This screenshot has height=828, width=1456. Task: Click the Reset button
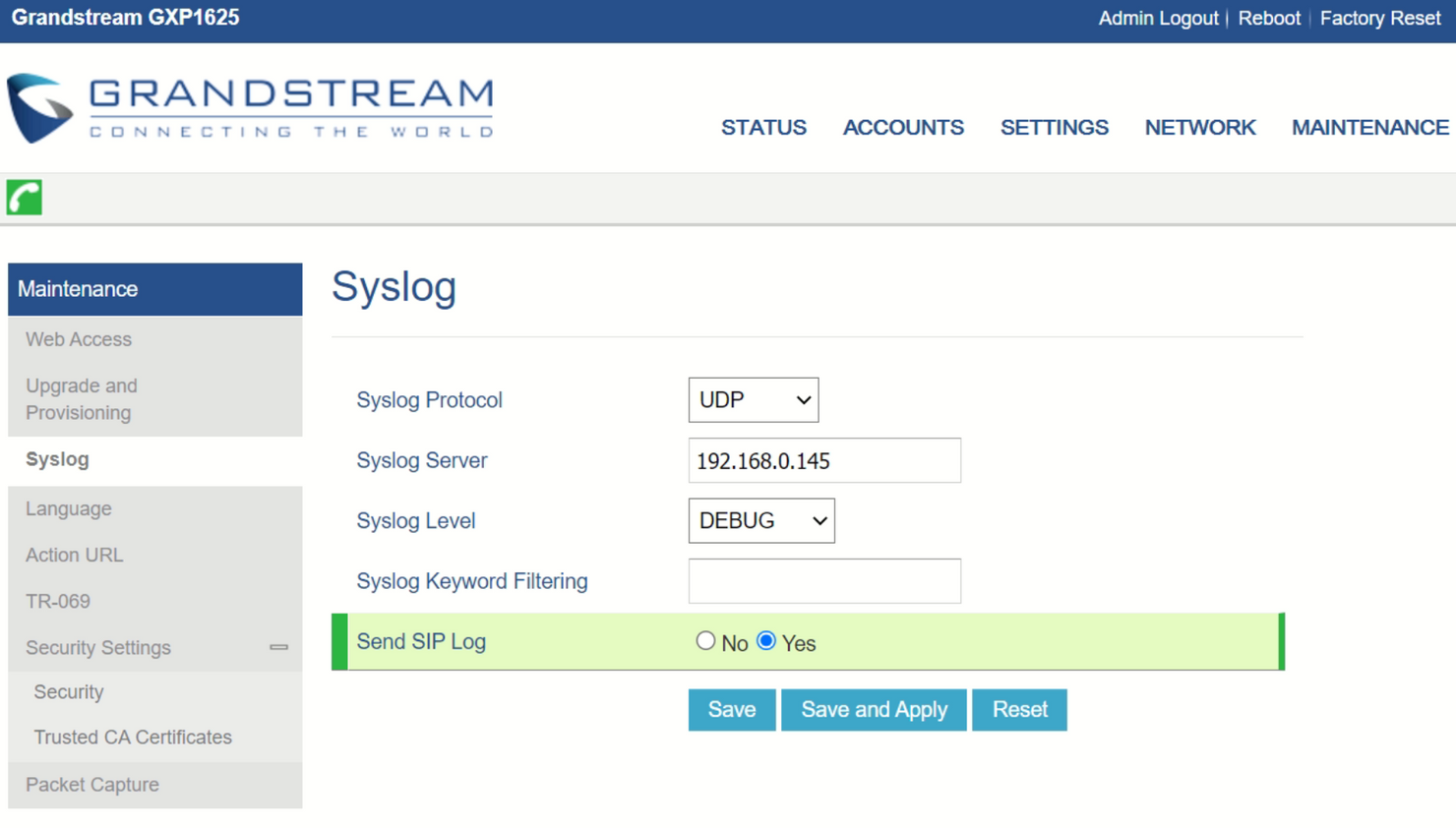[x=1019, y=710]
